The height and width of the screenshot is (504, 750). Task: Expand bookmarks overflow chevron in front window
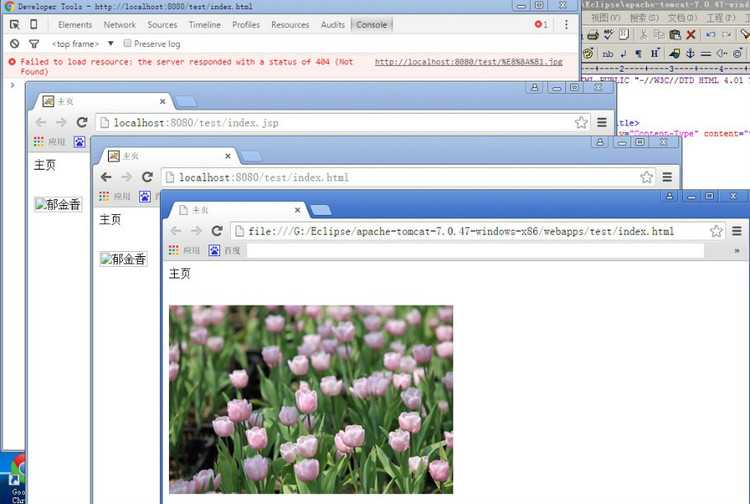[x=737, y=251]
